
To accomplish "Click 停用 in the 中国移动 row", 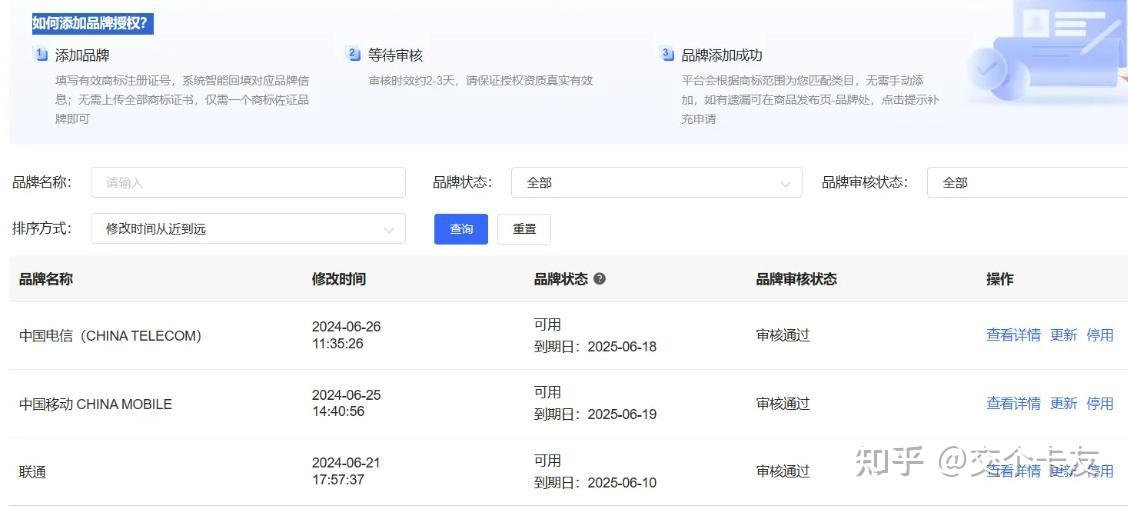I will pos(1100,403).
